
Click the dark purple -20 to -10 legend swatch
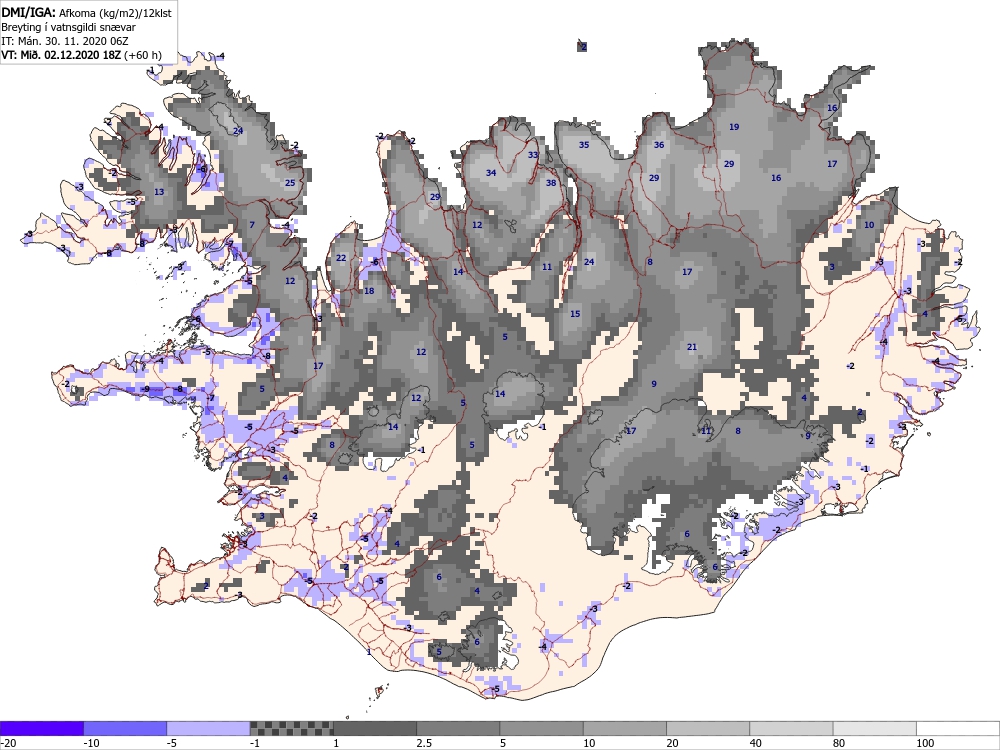click(41, 729)
